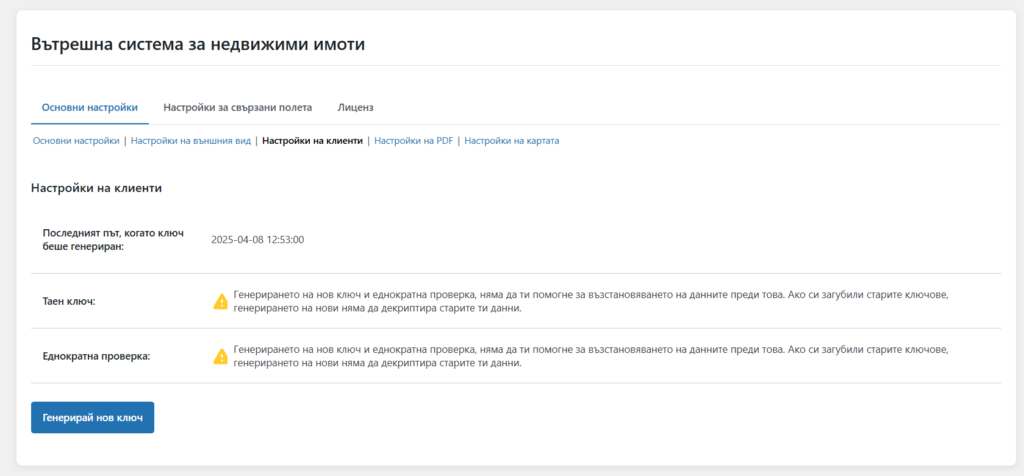
Task: Open the Основни настройки sub-navigation link
Action: [76, 141]
